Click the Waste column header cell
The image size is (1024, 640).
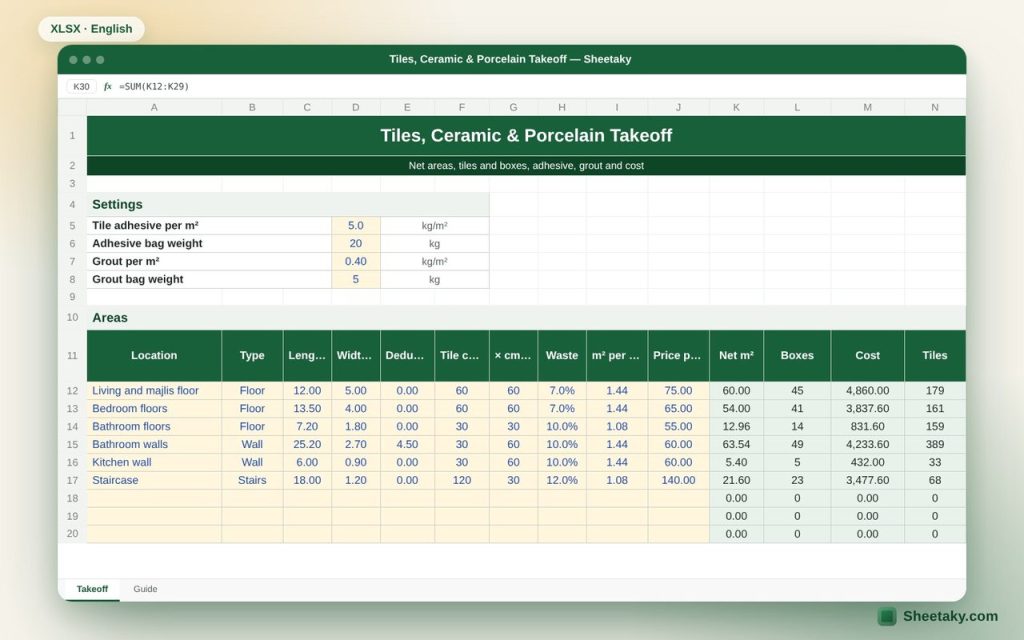[562, 355]
